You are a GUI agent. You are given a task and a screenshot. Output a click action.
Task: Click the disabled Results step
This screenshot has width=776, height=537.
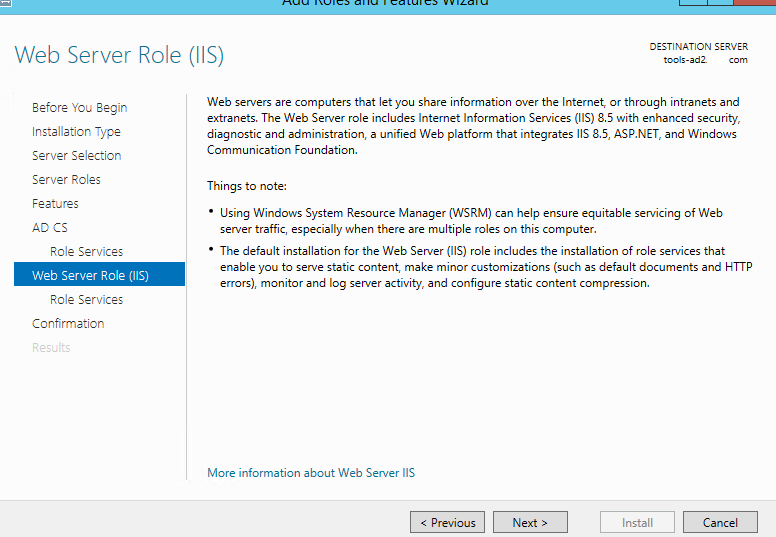(51, 347)
